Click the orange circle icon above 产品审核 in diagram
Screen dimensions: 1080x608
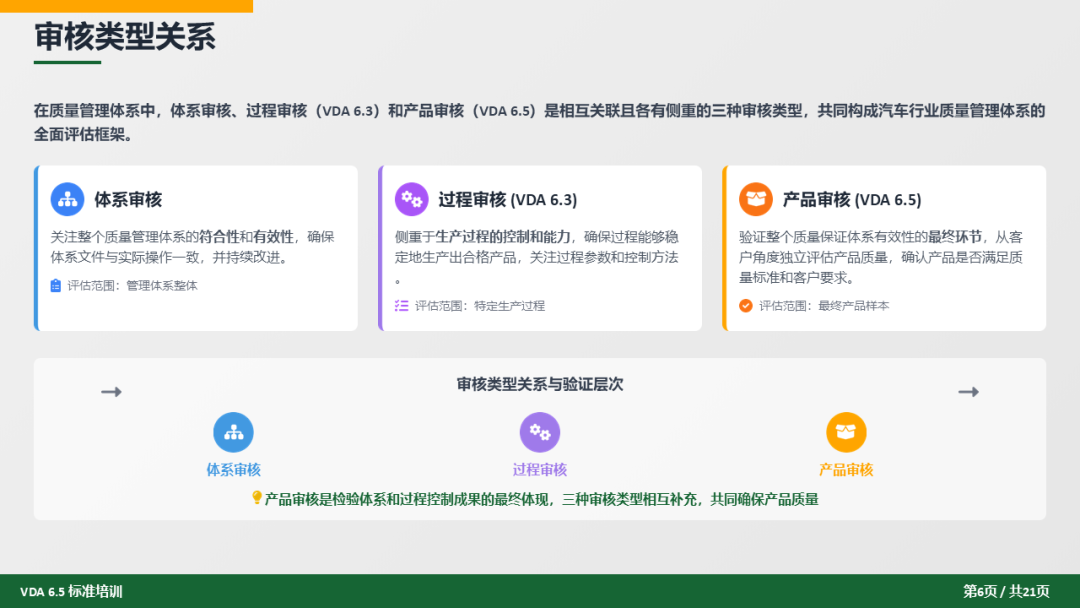846,432
